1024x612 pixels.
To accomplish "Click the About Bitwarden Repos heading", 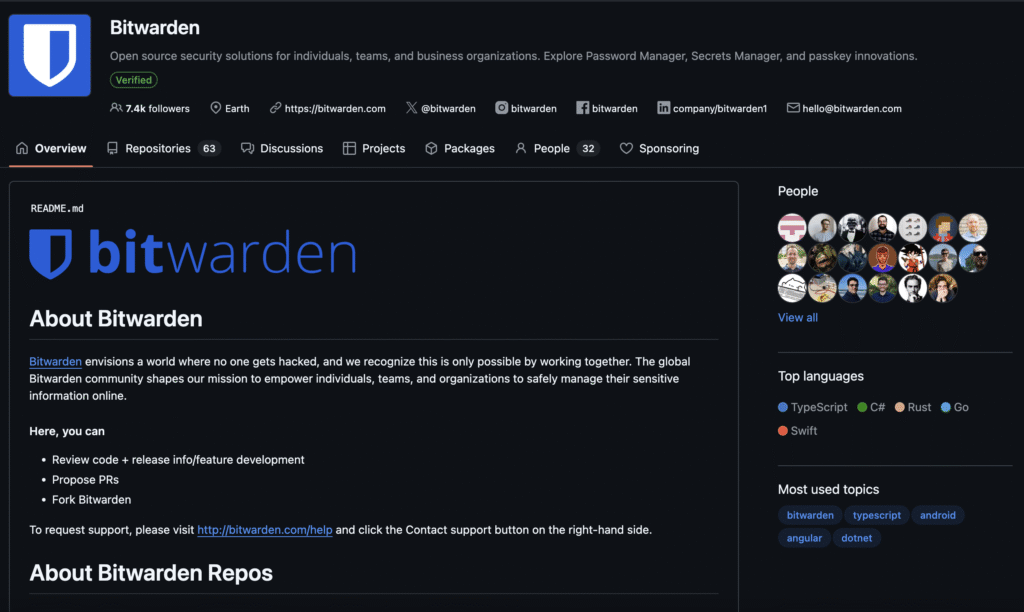I will [x=151, y=573].
